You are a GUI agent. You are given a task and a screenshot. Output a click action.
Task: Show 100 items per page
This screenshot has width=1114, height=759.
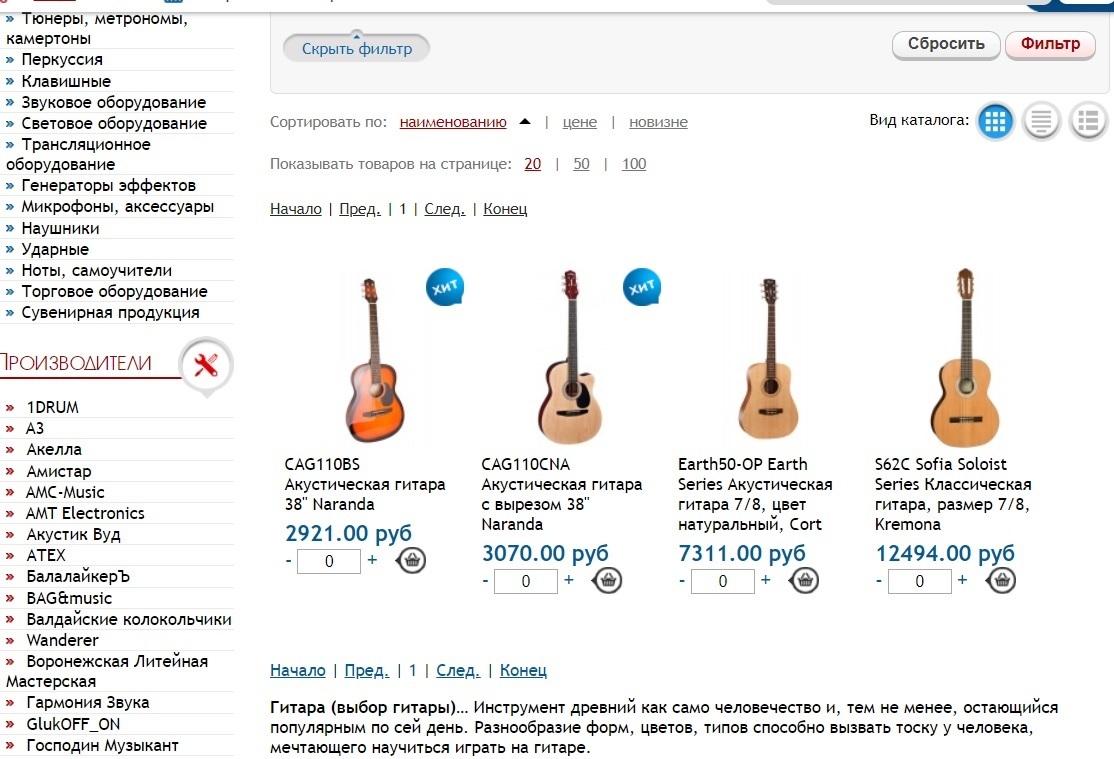(x=634, y=164)
